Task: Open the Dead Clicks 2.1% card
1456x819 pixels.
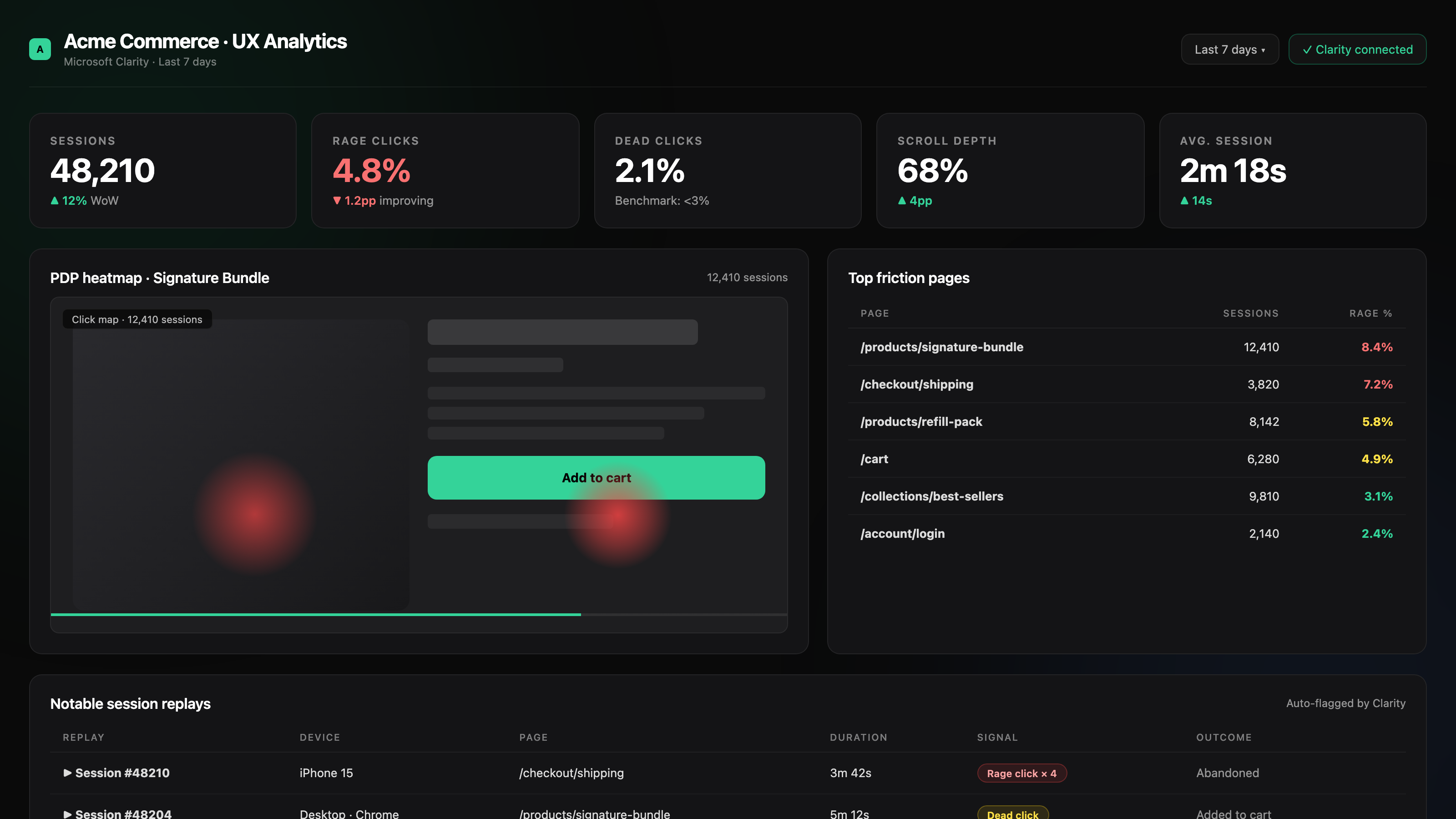Action: point(728,170)
